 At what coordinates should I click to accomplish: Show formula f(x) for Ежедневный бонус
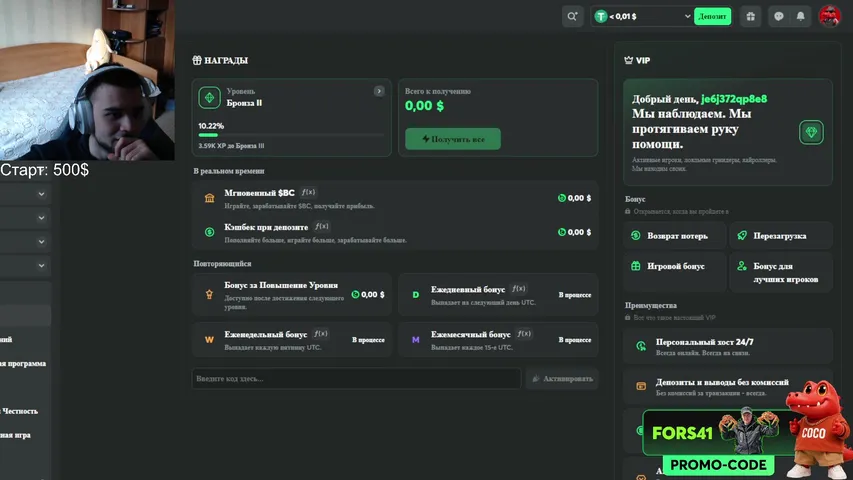coord(519,289)
